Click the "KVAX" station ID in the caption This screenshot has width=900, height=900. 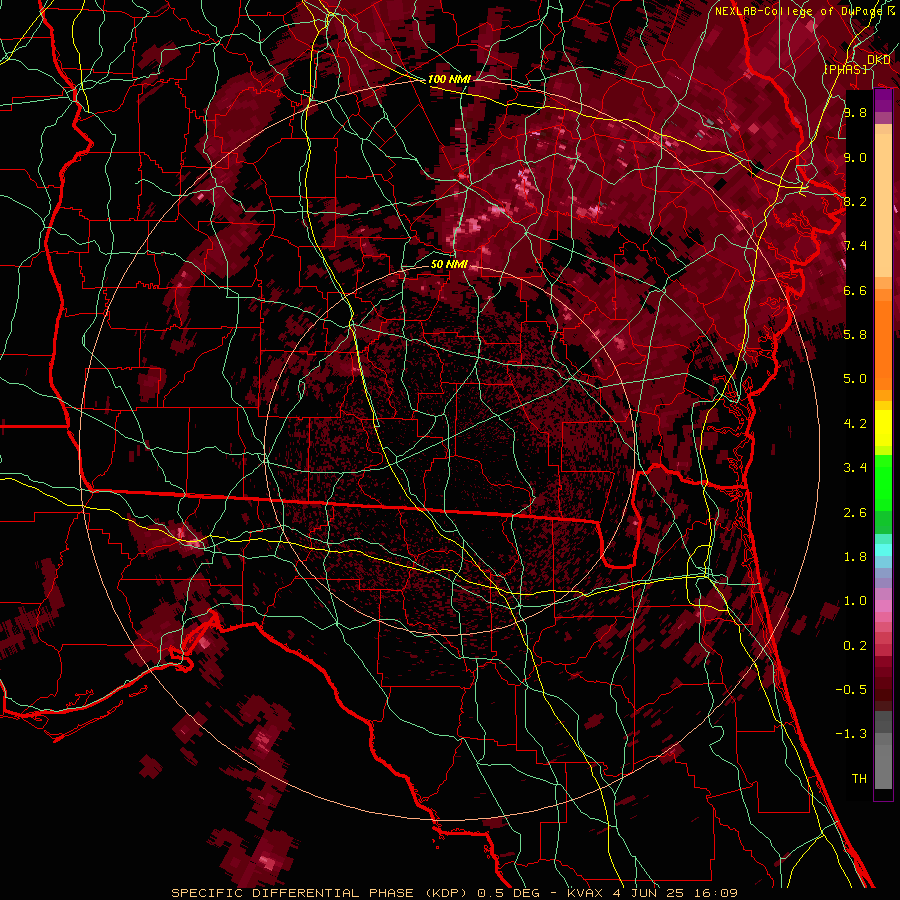584,893
